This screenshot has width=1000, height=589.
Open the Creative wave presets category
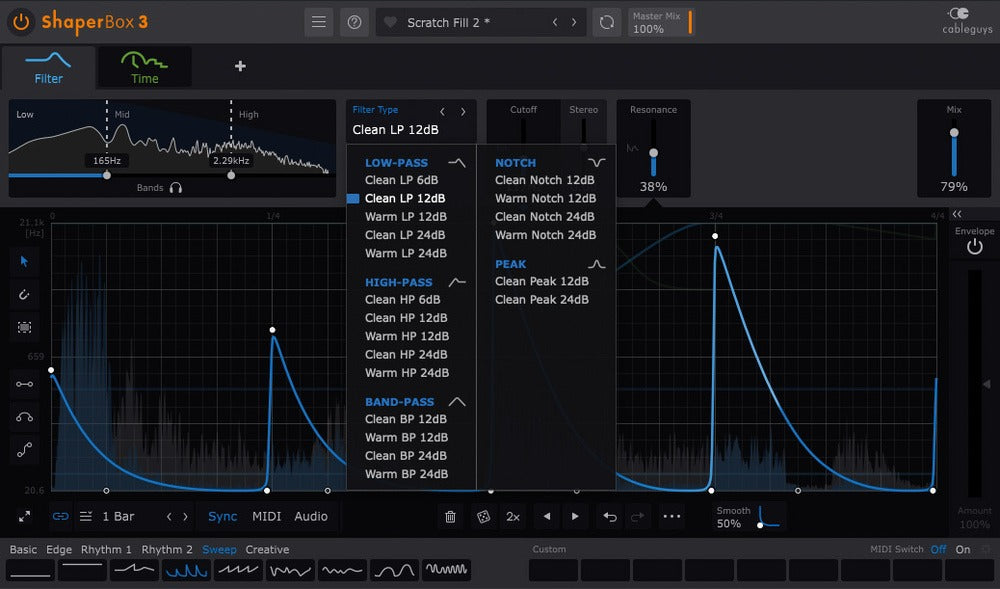[267, 549]
